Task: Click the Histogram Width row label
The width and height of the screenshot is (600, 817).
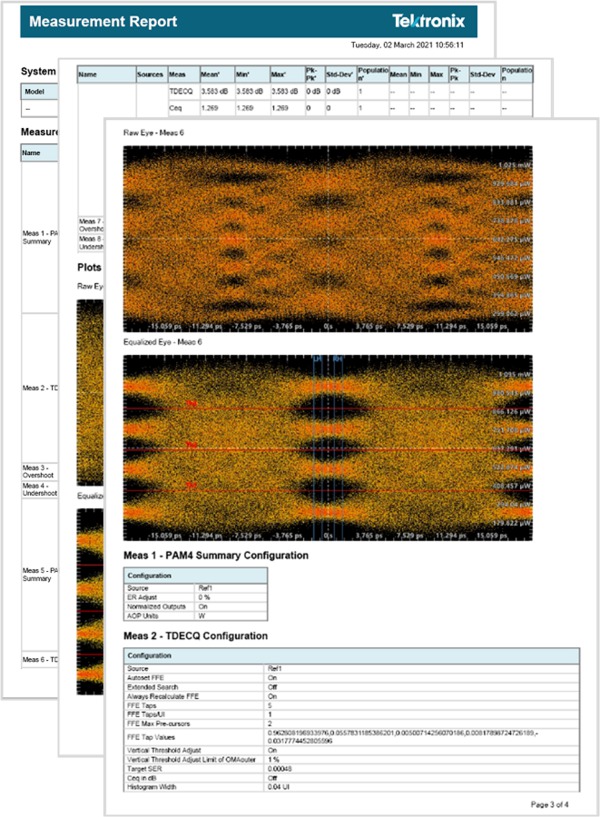Action: (152, 787)
